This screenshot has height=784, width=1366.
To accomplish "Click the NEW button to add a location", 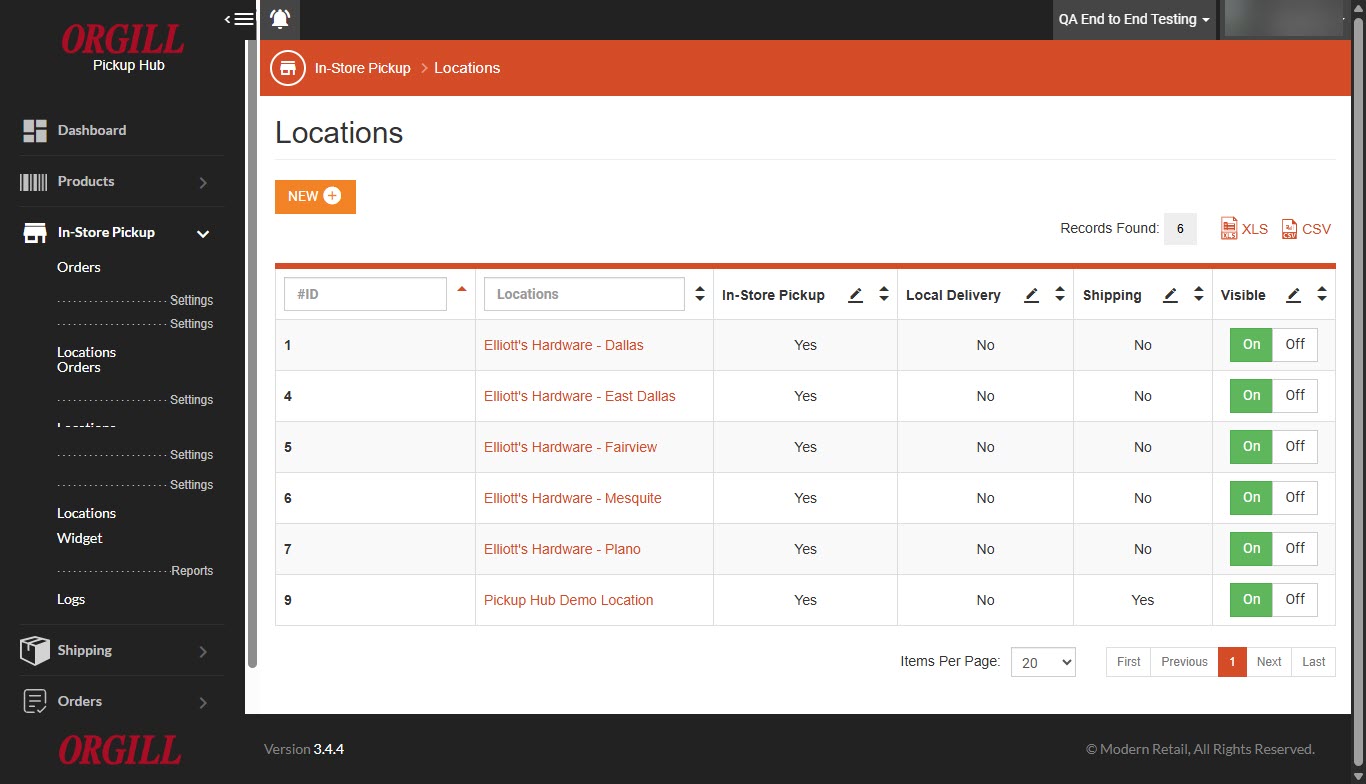I will pos(315,197).
